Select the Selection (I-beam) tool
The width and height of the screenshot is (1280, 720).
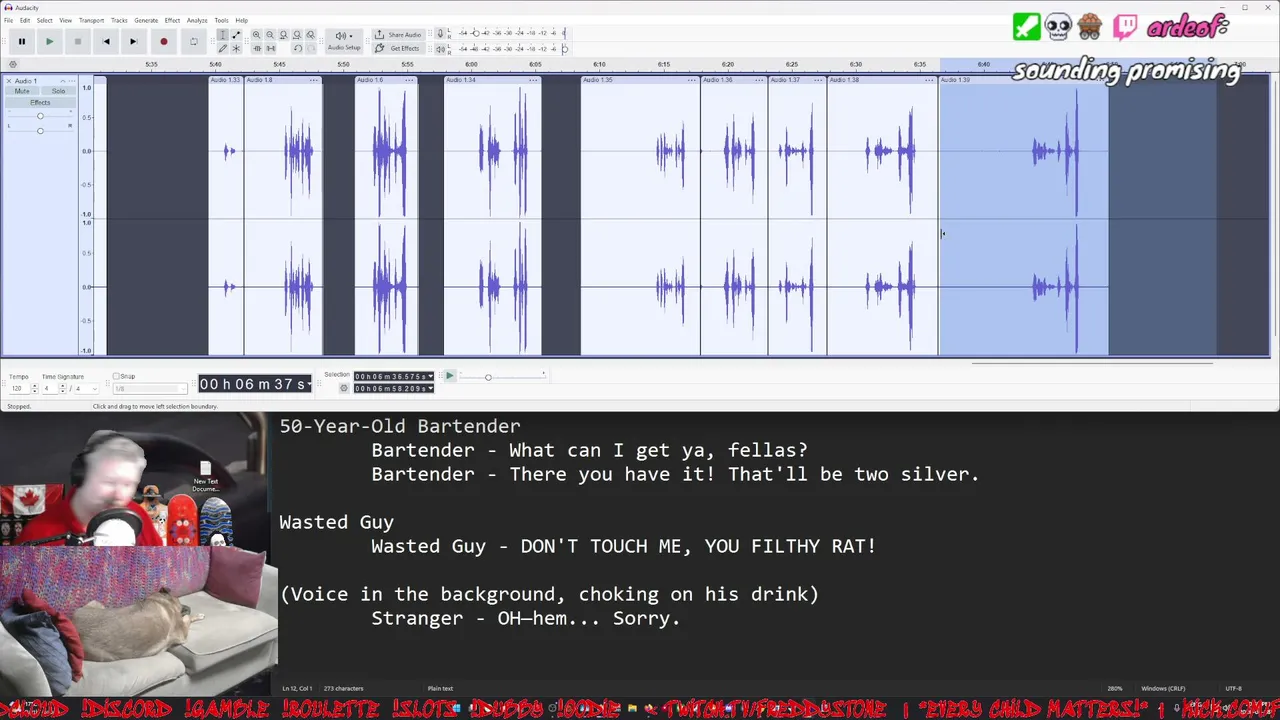(x=223, y=35)
